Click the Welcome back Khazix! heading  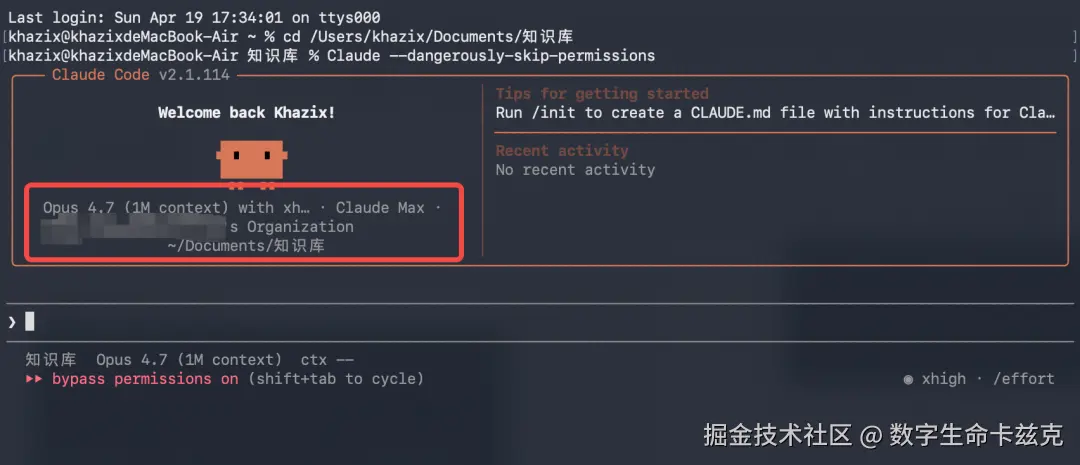pyautogui.click(x=247, y=113)
